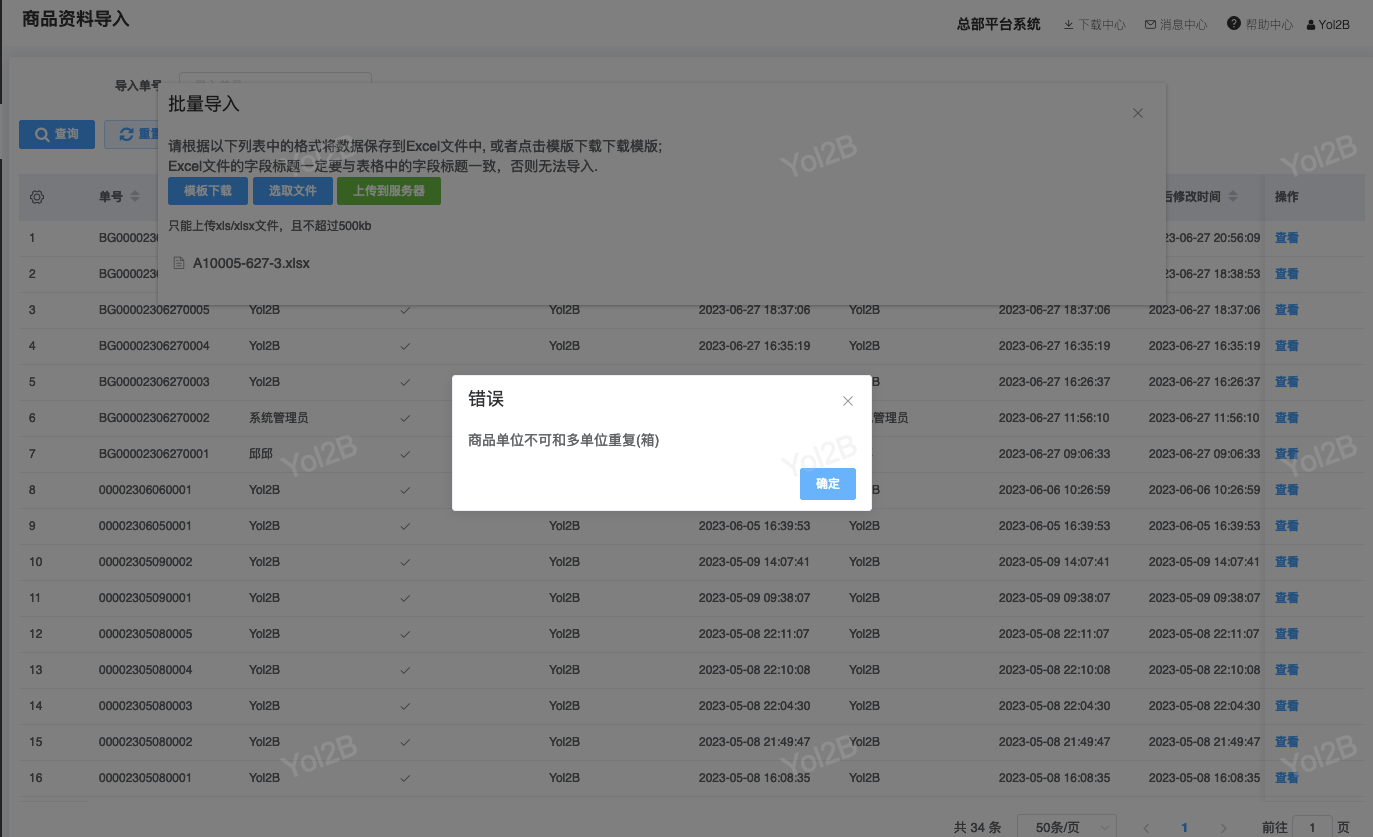
Task: Open 下载中心 in top bar
Action: click(1094, 25)
